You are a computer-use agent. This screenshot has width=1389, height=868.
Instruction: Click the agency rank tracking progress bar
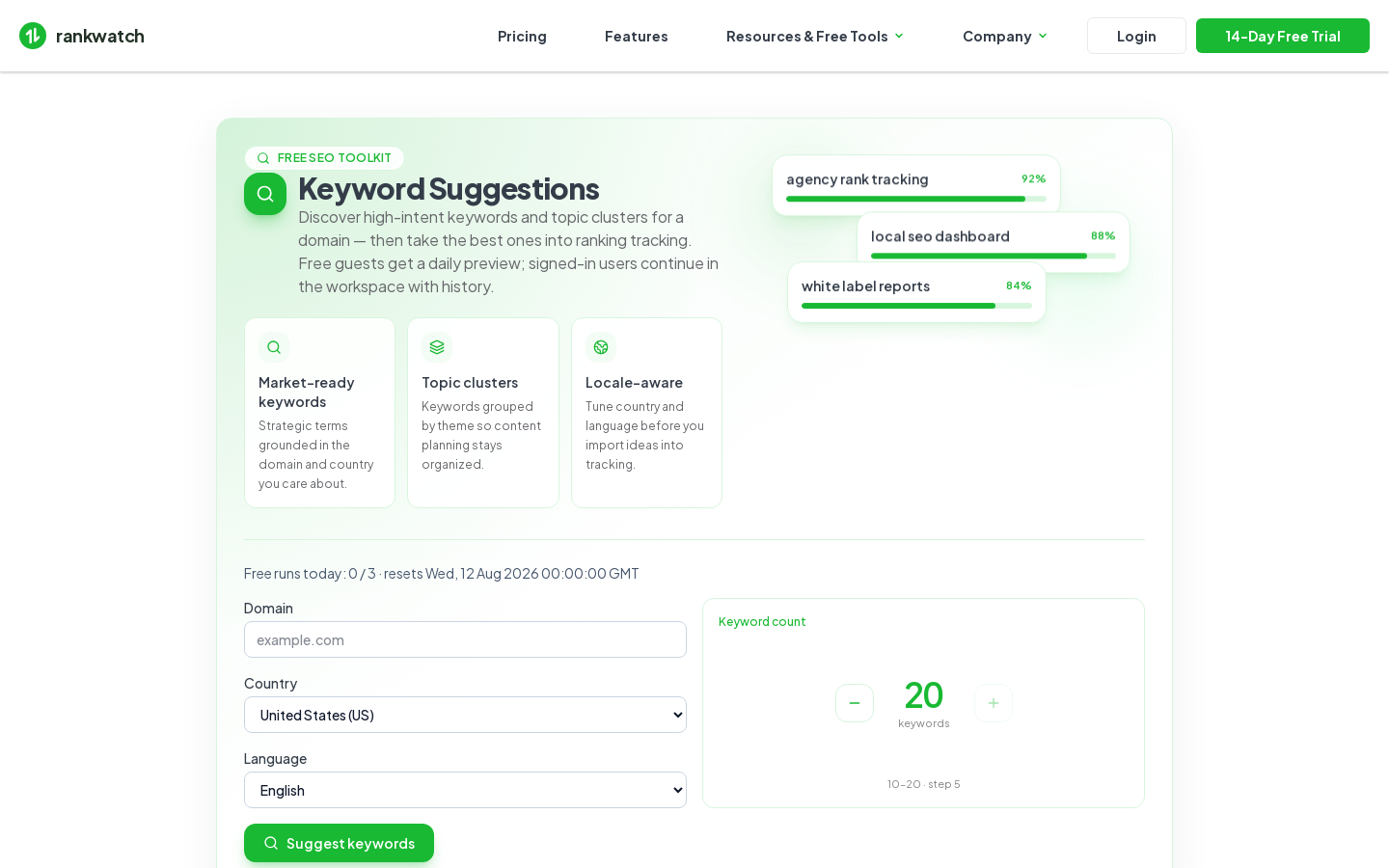point(916,199)
